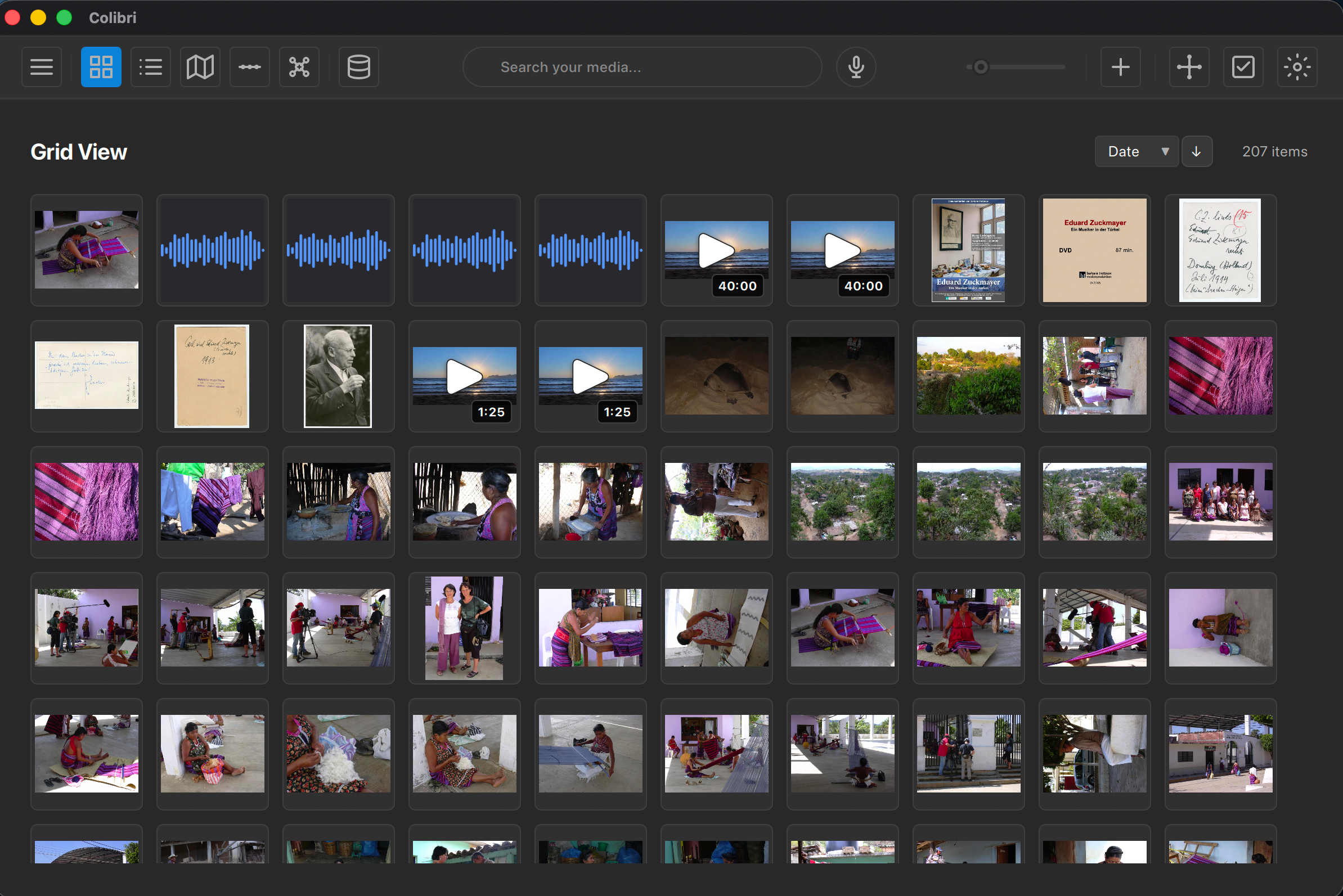This screenshot has width=1343, height=896.
Task: Play the first 40:00 video
Action: pyautogui.click(x=716, y=250)
